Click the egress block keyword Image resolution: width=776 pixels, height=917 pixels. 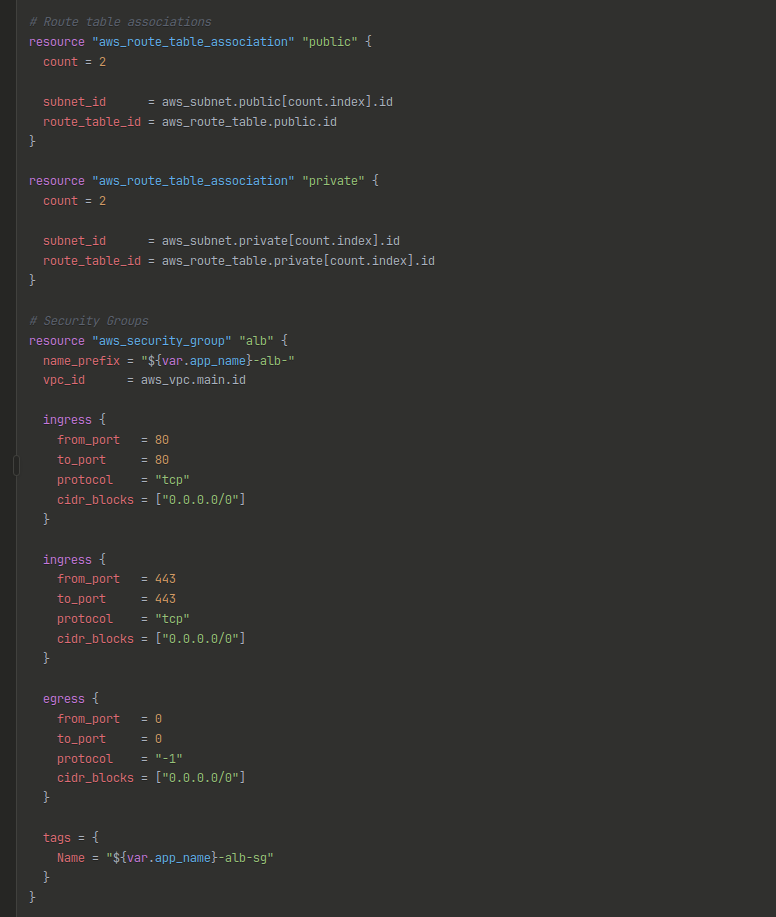click(x=64, y=699)
